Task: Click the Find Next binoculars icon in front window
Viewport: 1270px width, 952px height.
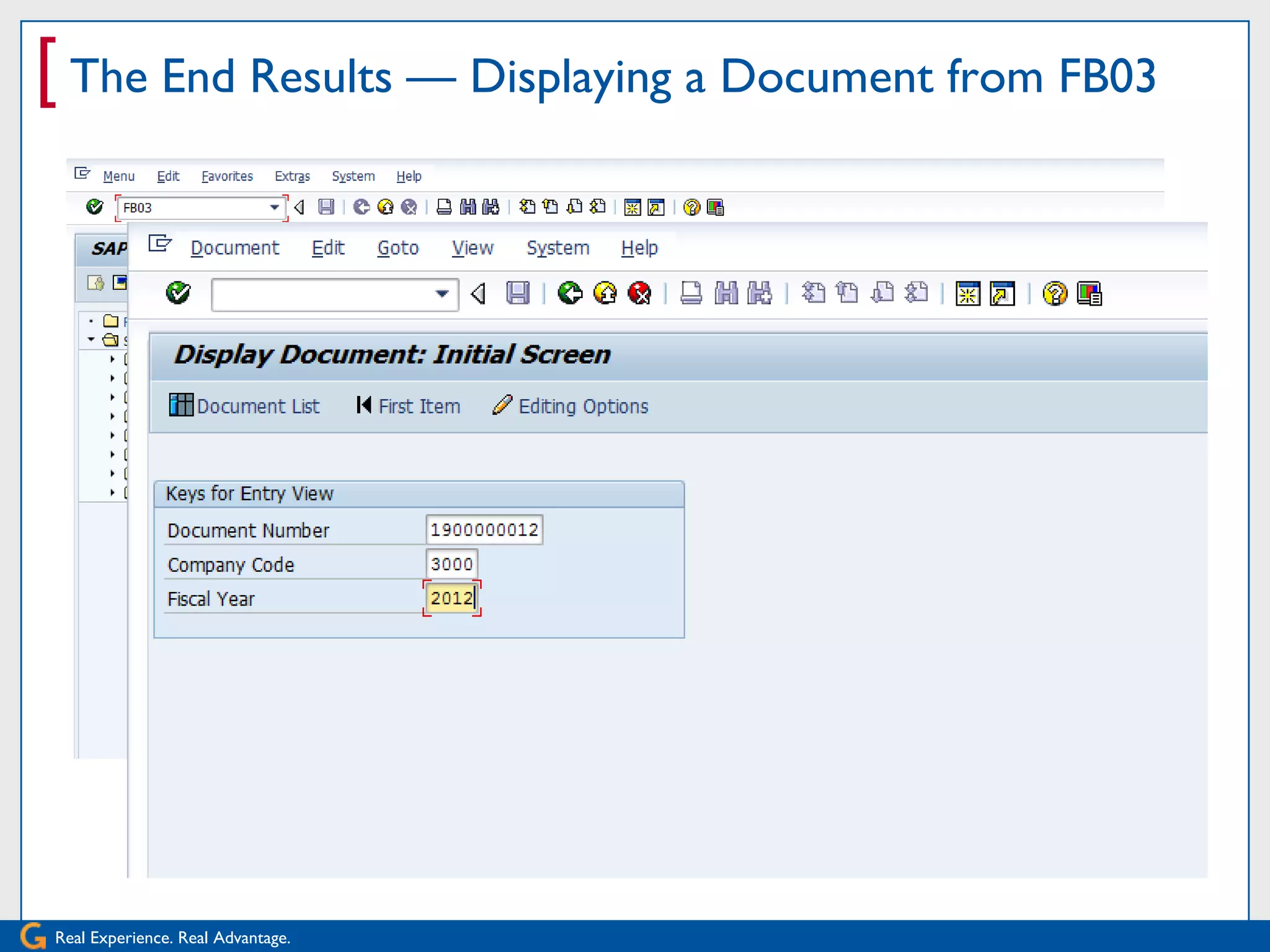Action: [760, 293]
